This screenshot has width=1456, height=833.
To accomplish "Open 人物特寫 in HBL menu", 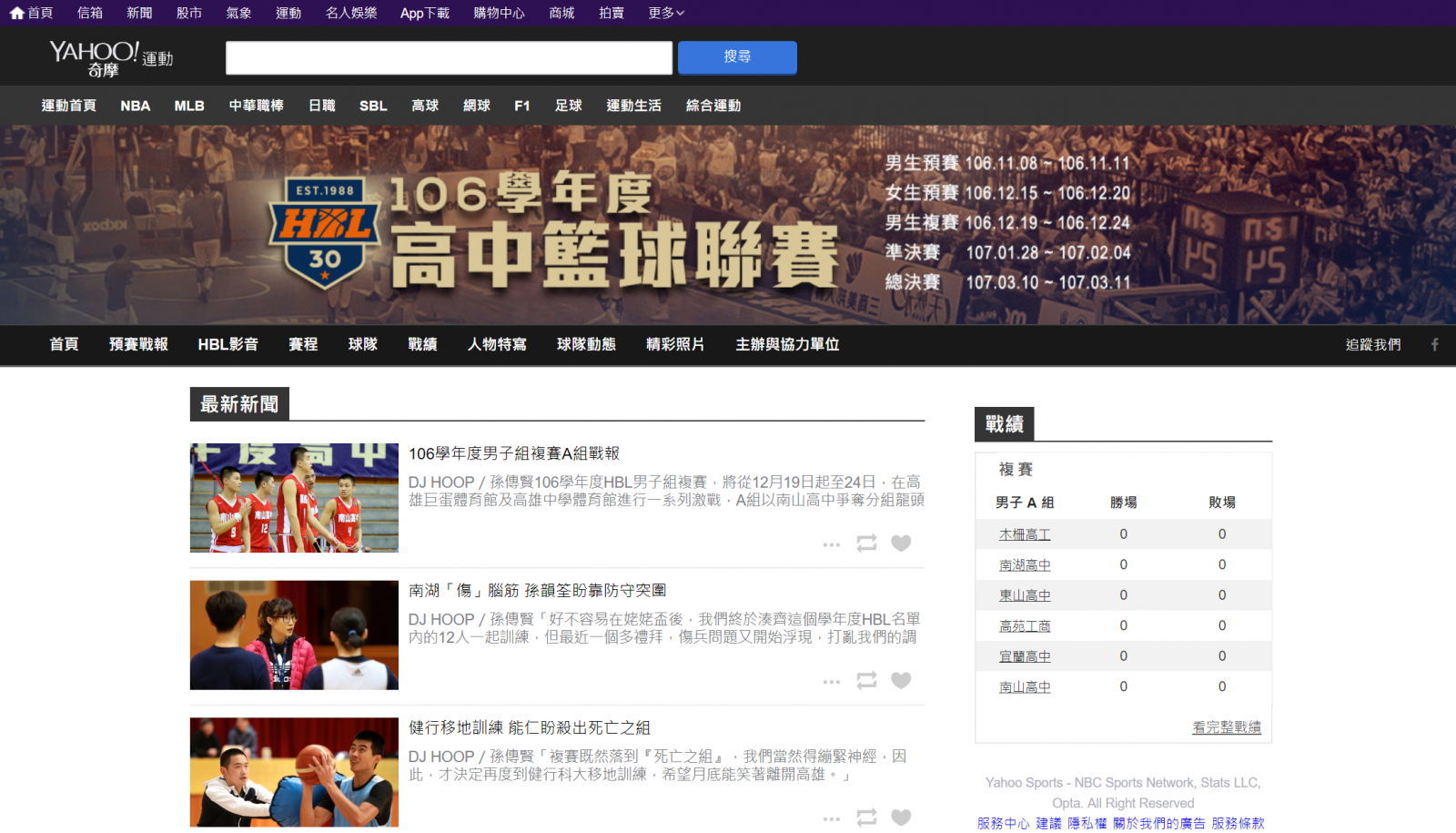I will tap(497, 344).
